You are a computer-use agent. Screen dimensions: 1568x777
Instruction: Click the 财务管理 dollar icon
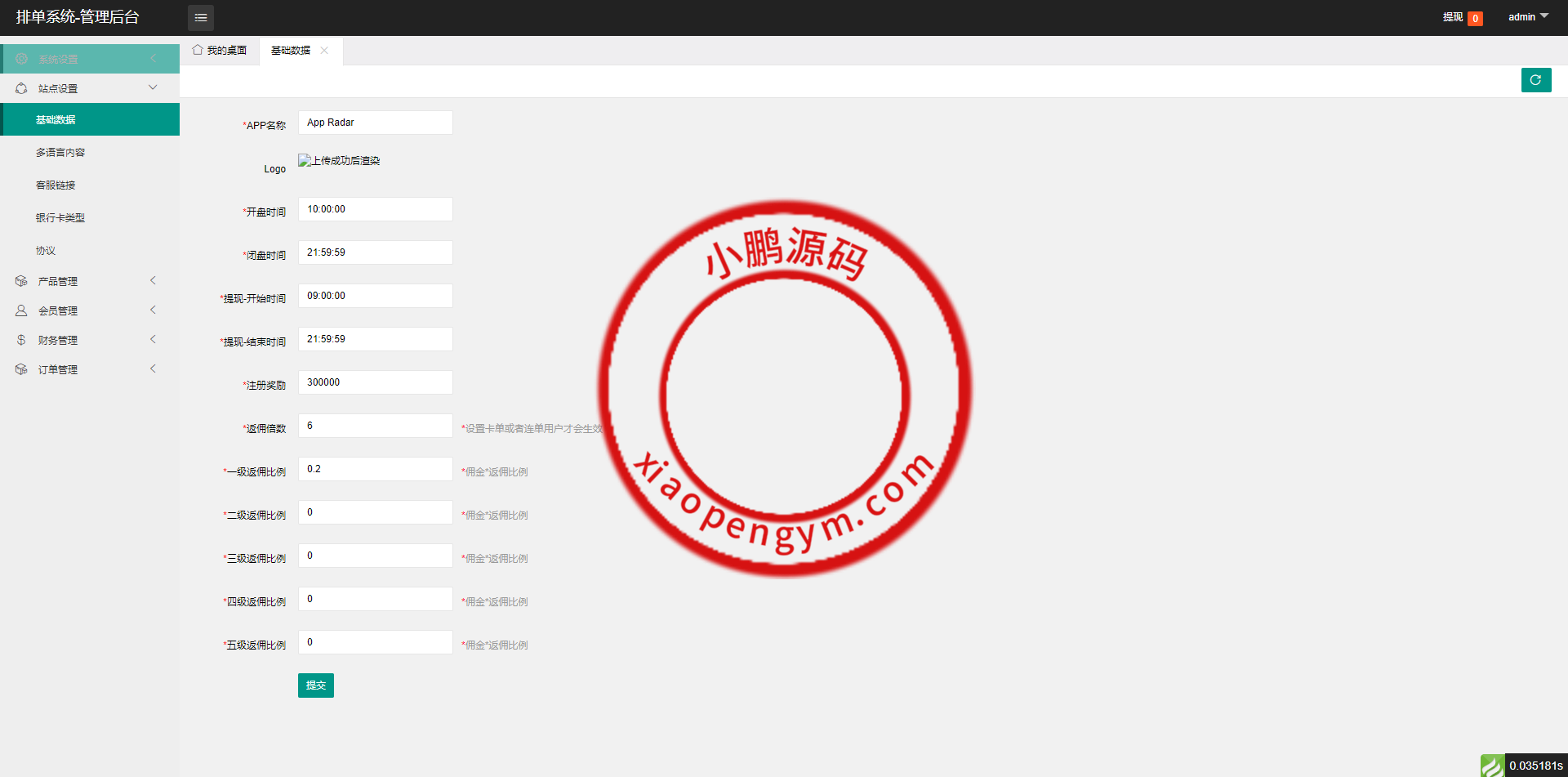[21, 340]
